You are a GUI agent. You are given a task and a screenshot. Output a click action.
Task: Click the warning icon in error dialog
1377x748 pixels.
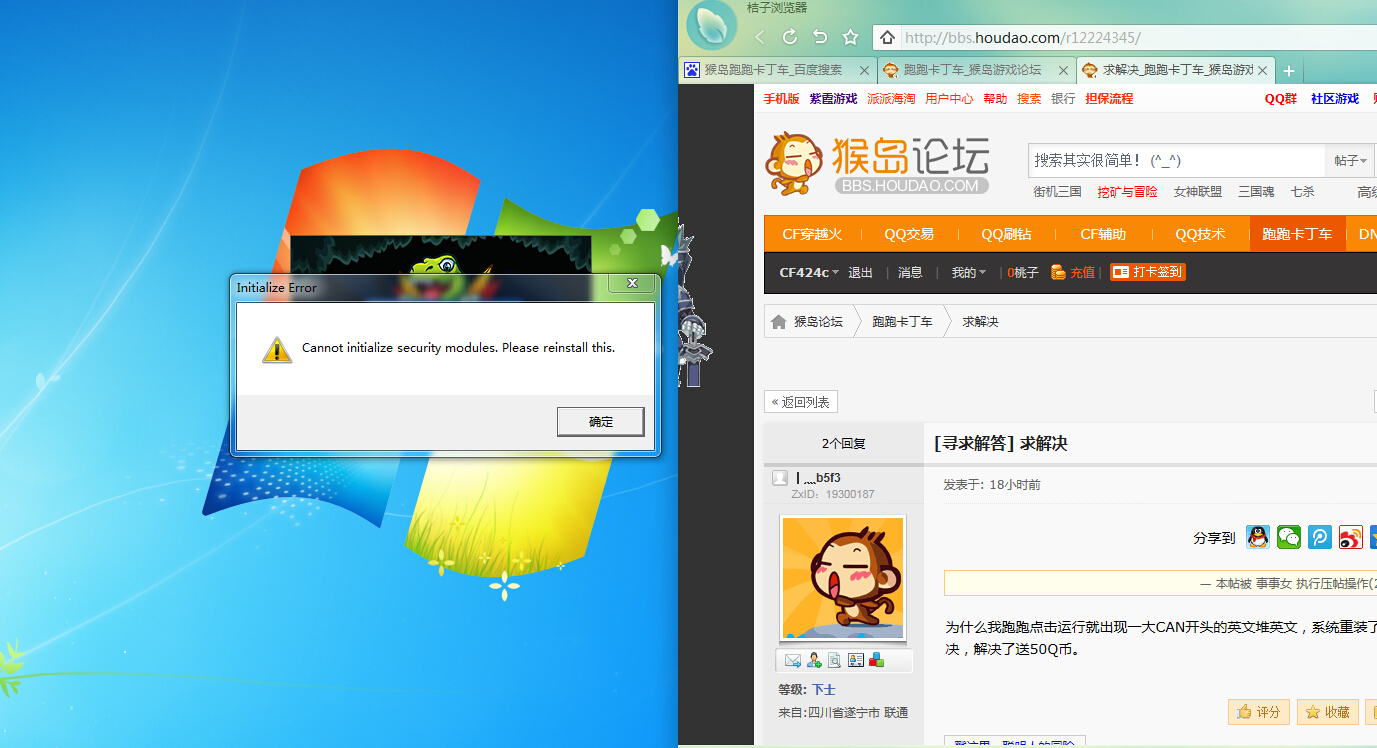click(x=277, y=349)
